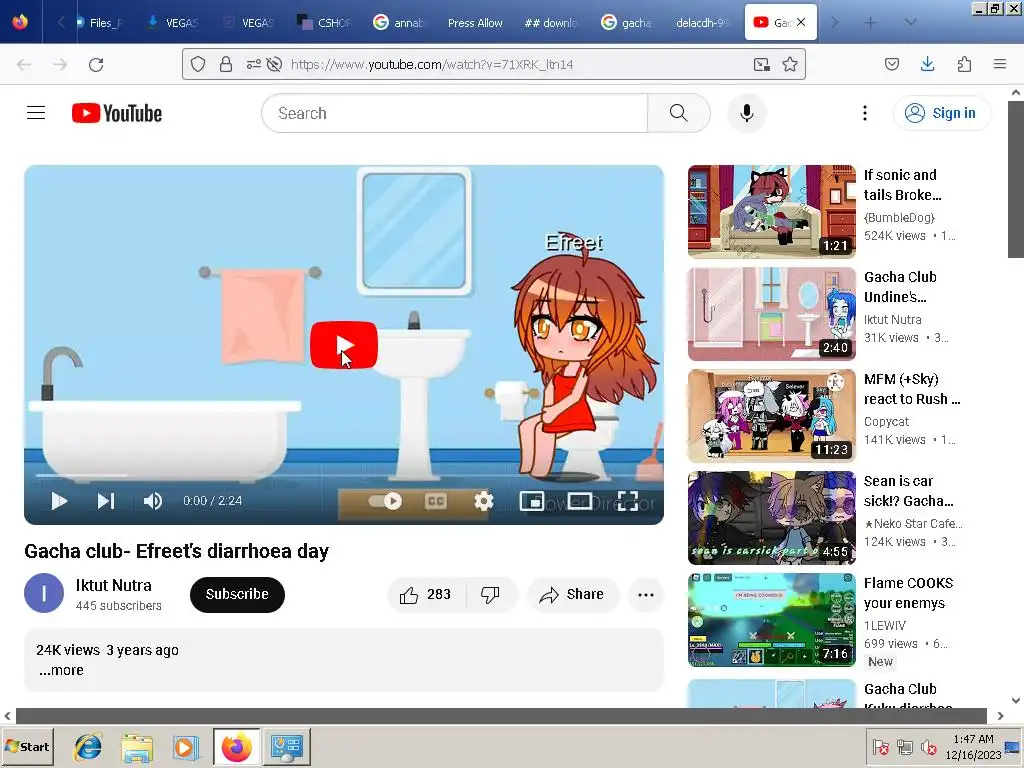Image resolution: width=1024 pixels, height=768 pixels.
Task: Enable the miniplayer
Action: tap(532, 501)
